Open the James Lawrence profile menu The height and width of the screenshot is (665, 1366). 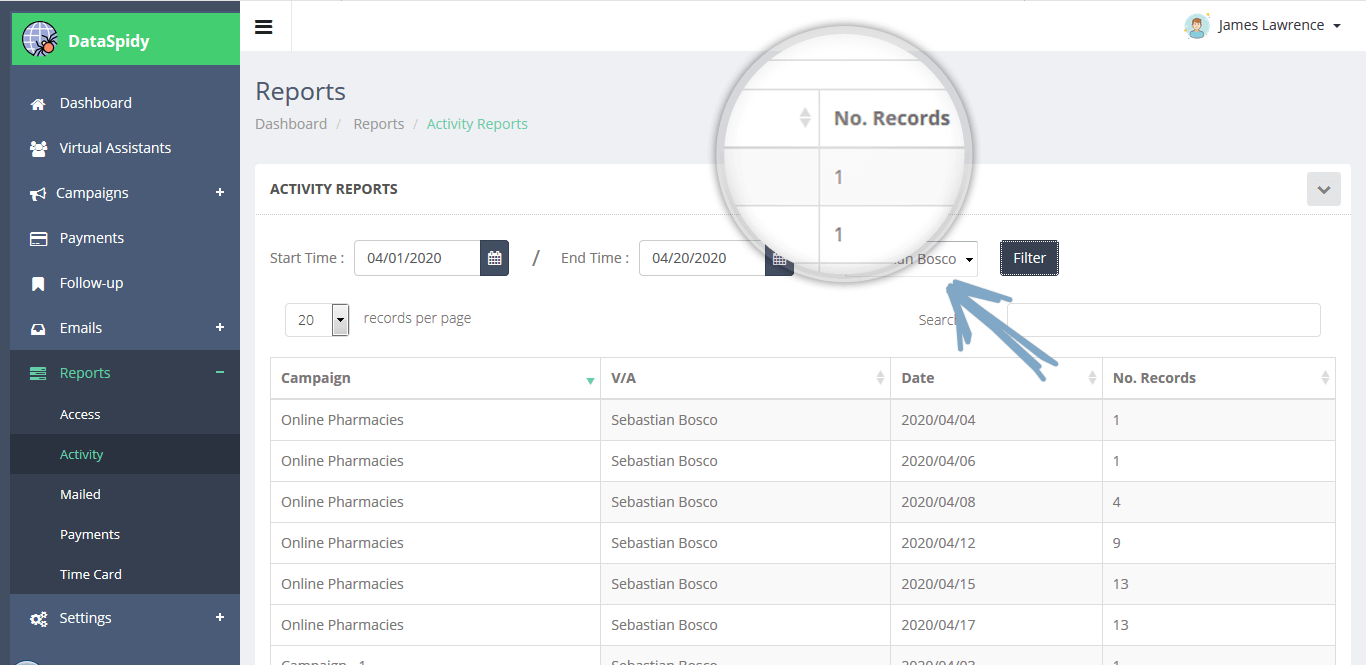[x=1264, y=25]
